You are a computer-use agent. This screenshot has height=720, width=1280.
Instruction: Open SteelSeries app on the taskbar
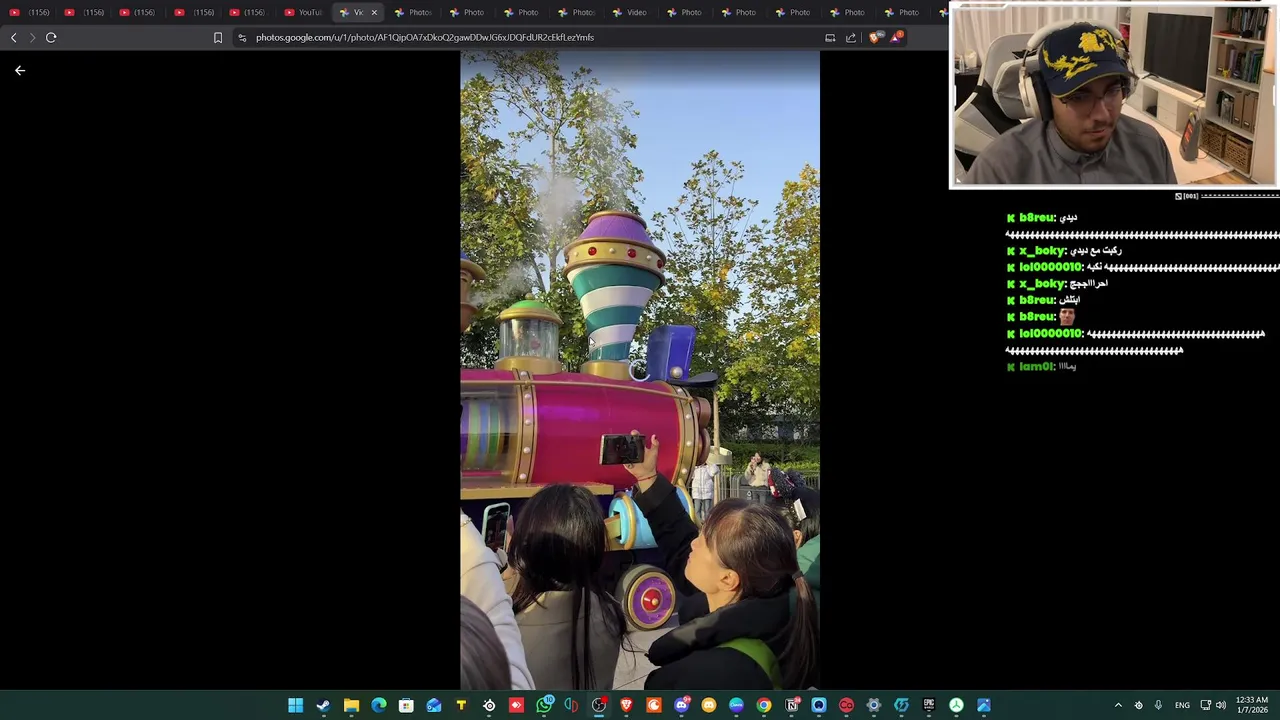click(489, 705)
